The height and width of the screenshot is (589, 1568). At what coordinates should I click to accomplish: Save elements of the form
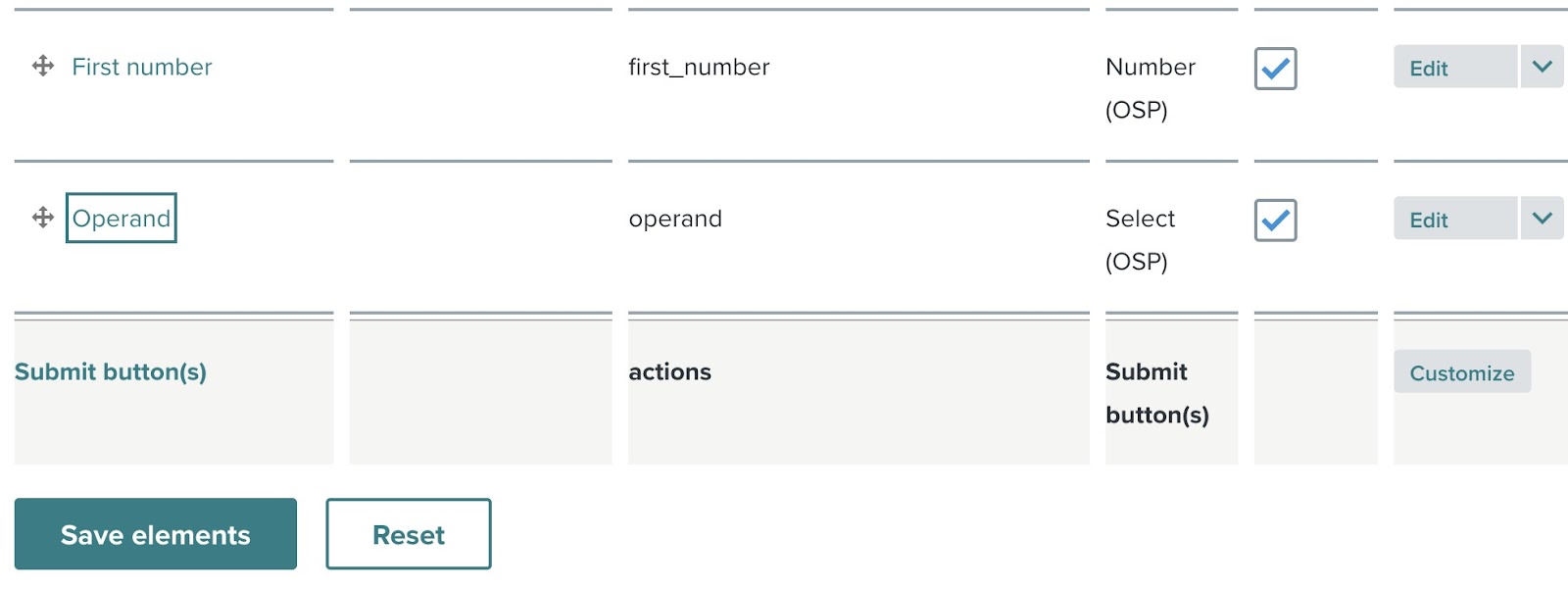[155, 534]
